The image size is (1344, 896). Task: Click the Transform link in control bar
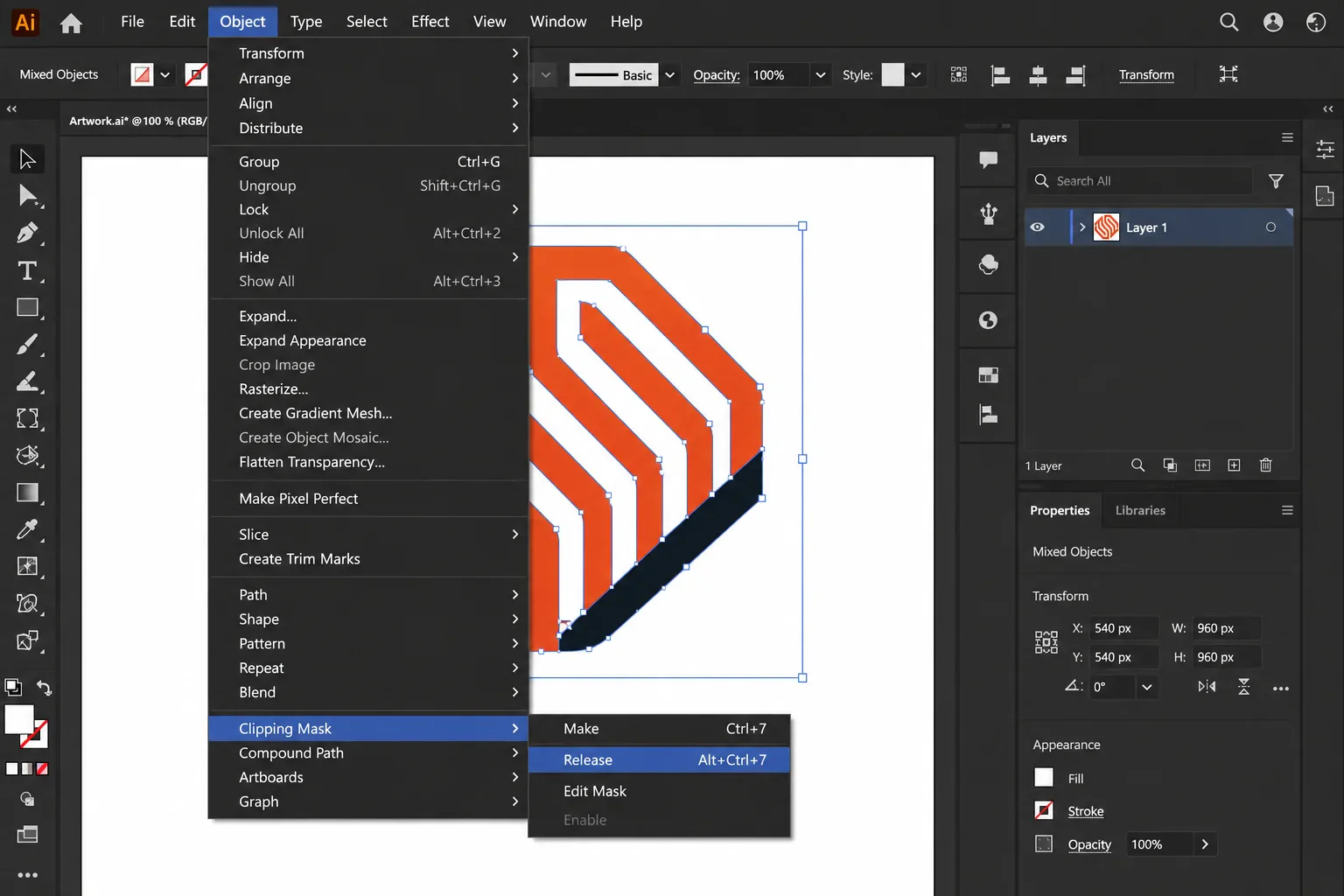click(1146, 75)
